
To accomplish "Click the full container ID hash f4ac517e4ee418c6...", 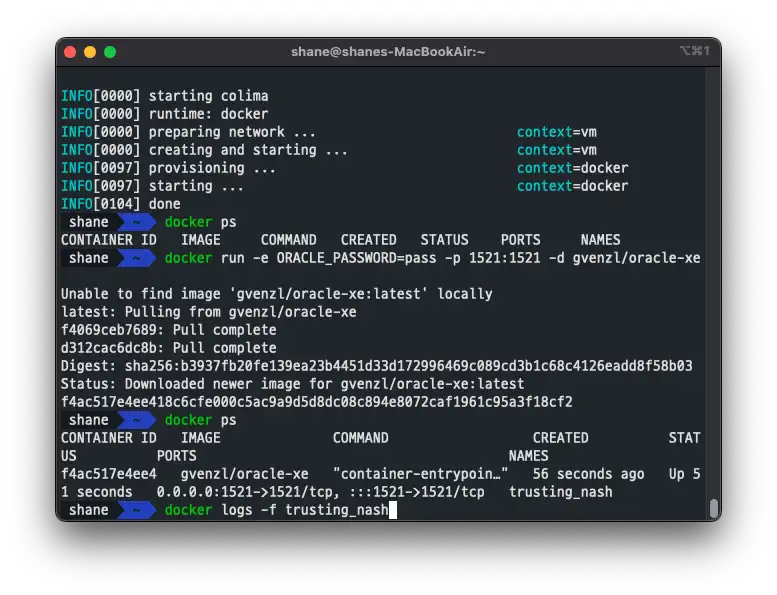I will (x=317, y=402).
